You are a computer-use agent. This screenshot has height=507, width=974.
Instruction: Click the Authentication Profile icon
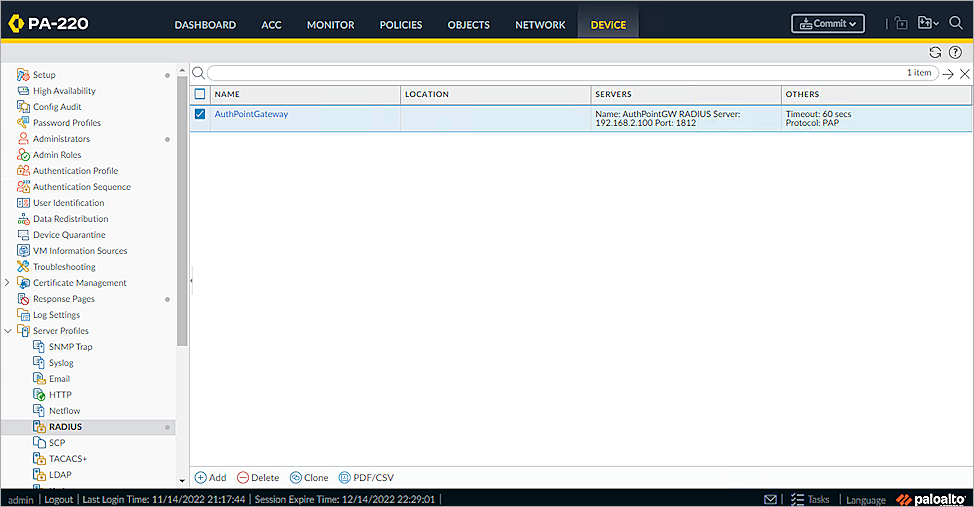(x=23, y=171)
